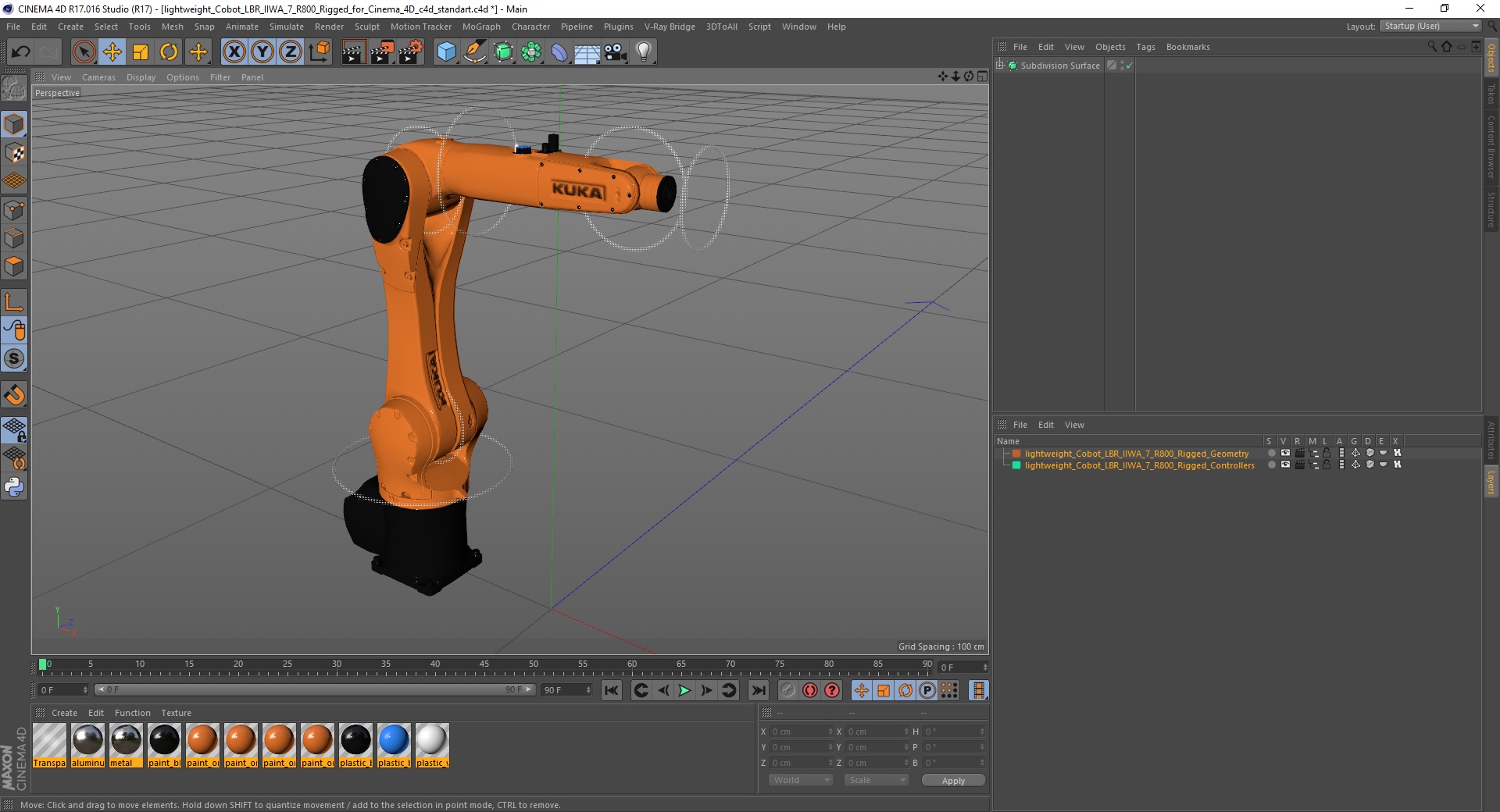Image resolution: width=1500 pixels, height=812 pixels.
Task: Select the Transparent material thumbnail
Action: 49,746
